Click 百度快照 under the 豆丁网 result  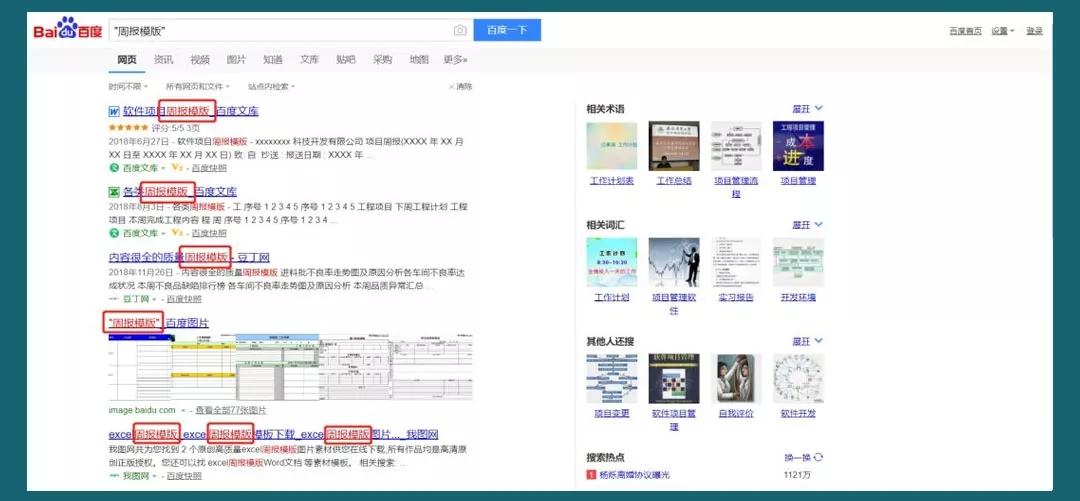[x=184, y=299]
